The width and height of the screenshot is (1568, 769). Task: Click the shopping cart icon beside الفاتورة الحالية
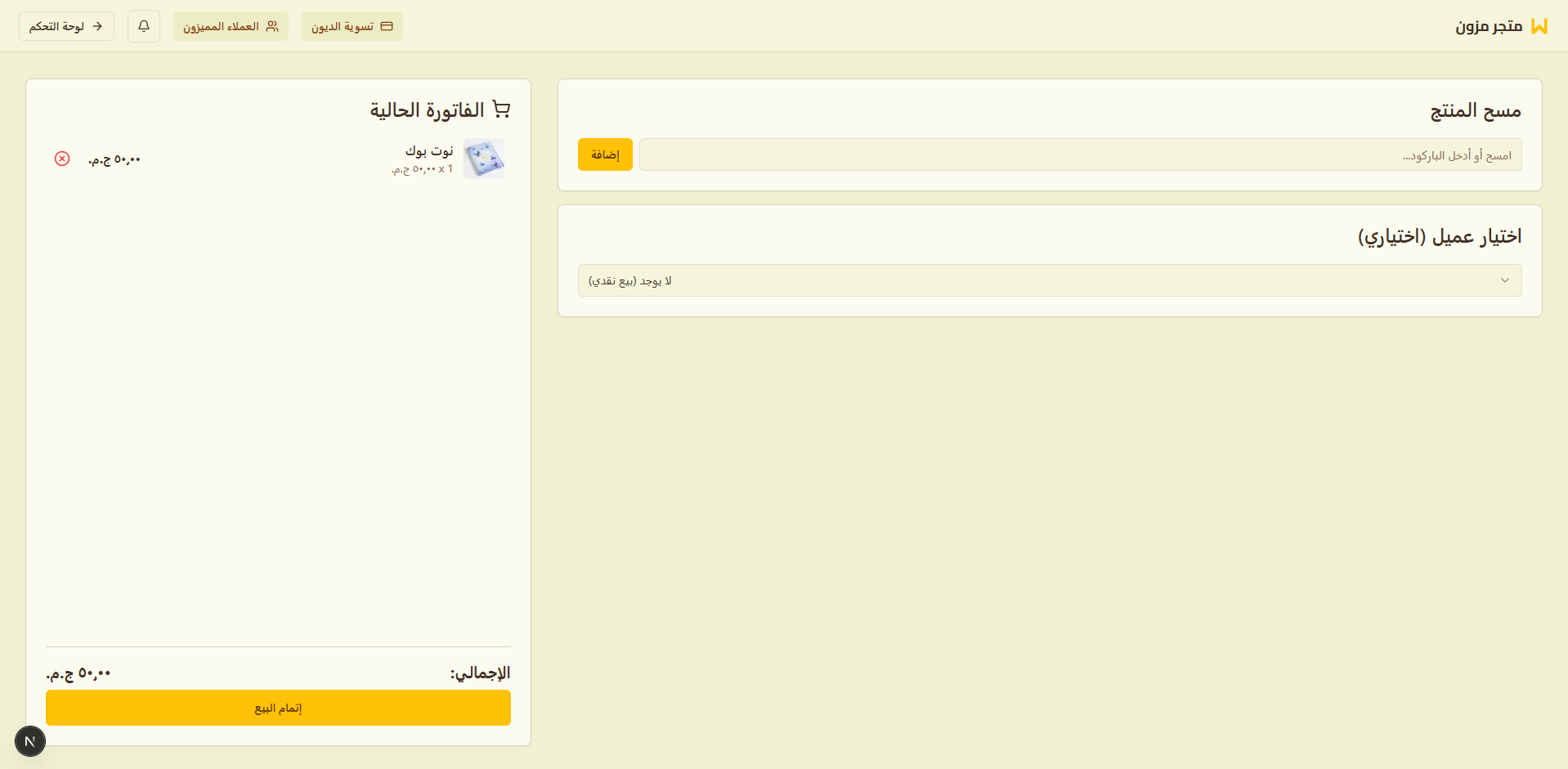point(501,110)
